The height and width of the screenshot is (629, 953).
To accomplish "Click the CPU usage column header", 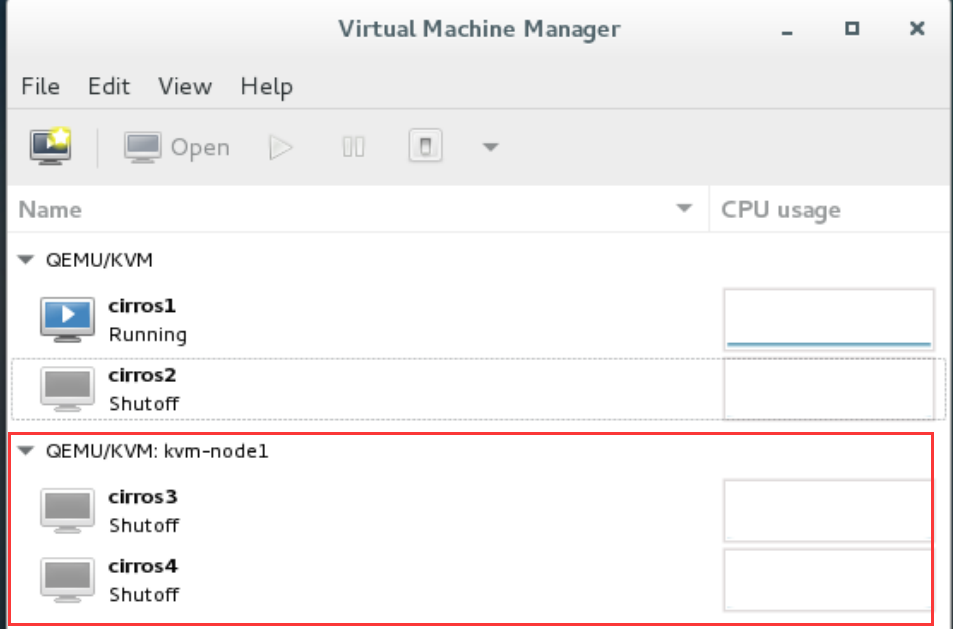I will coord(829,209).
